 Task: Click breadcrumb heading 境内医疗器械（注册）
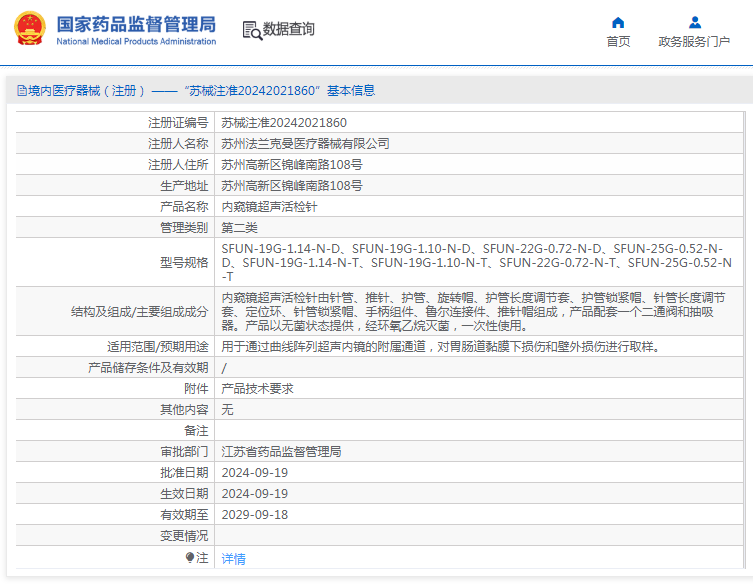tap(87, 90)
